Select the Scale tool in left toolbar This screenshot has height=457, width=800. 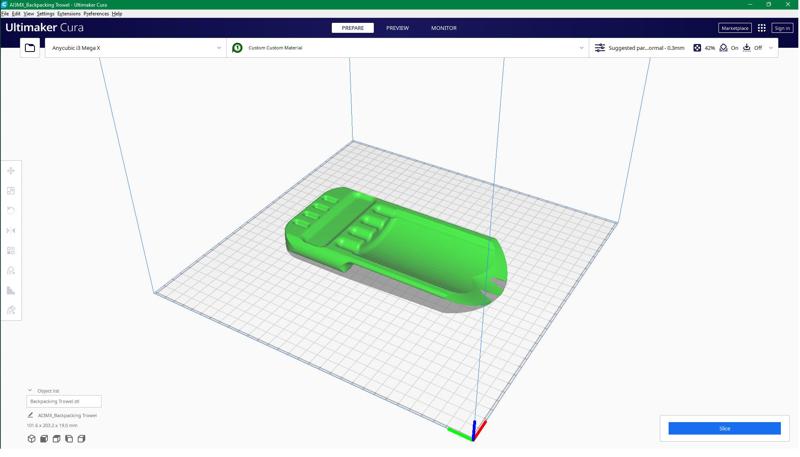coord(11,191)
